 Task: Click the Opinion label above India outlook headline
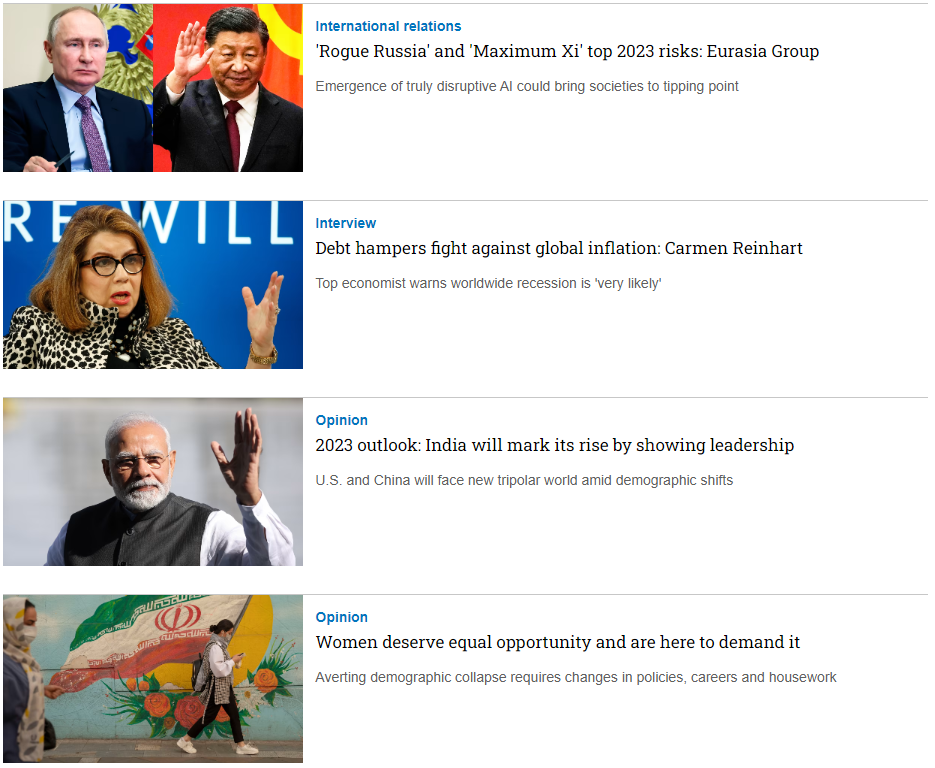[x=342, y=420]
